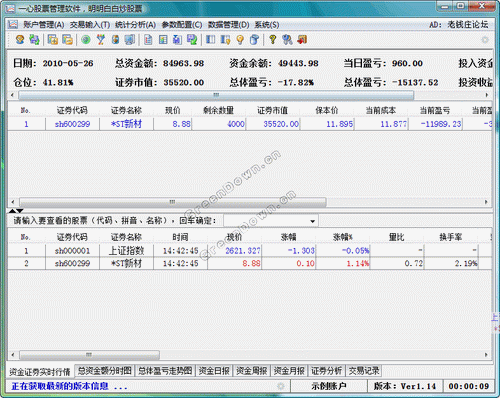Switch to the 资金月报 tab
Viewport: 500px width, 398px height.
tap(289, 371)
